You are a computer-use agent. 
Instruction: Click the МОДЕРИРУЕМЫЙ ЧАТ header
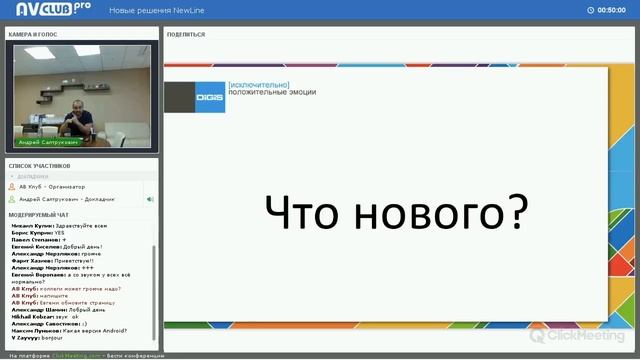point(39,215)
